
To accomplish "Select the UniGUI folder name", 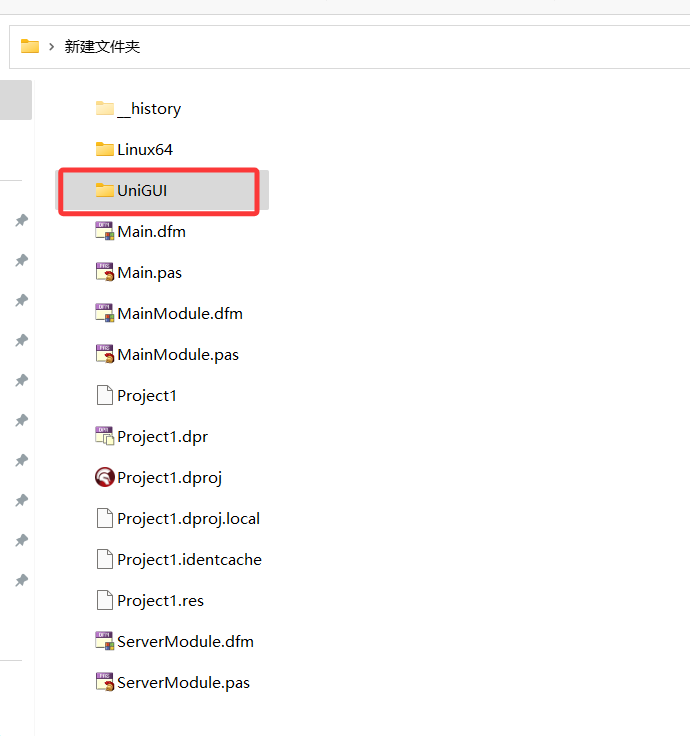I will pyautogui.click(x=142, y=190).
